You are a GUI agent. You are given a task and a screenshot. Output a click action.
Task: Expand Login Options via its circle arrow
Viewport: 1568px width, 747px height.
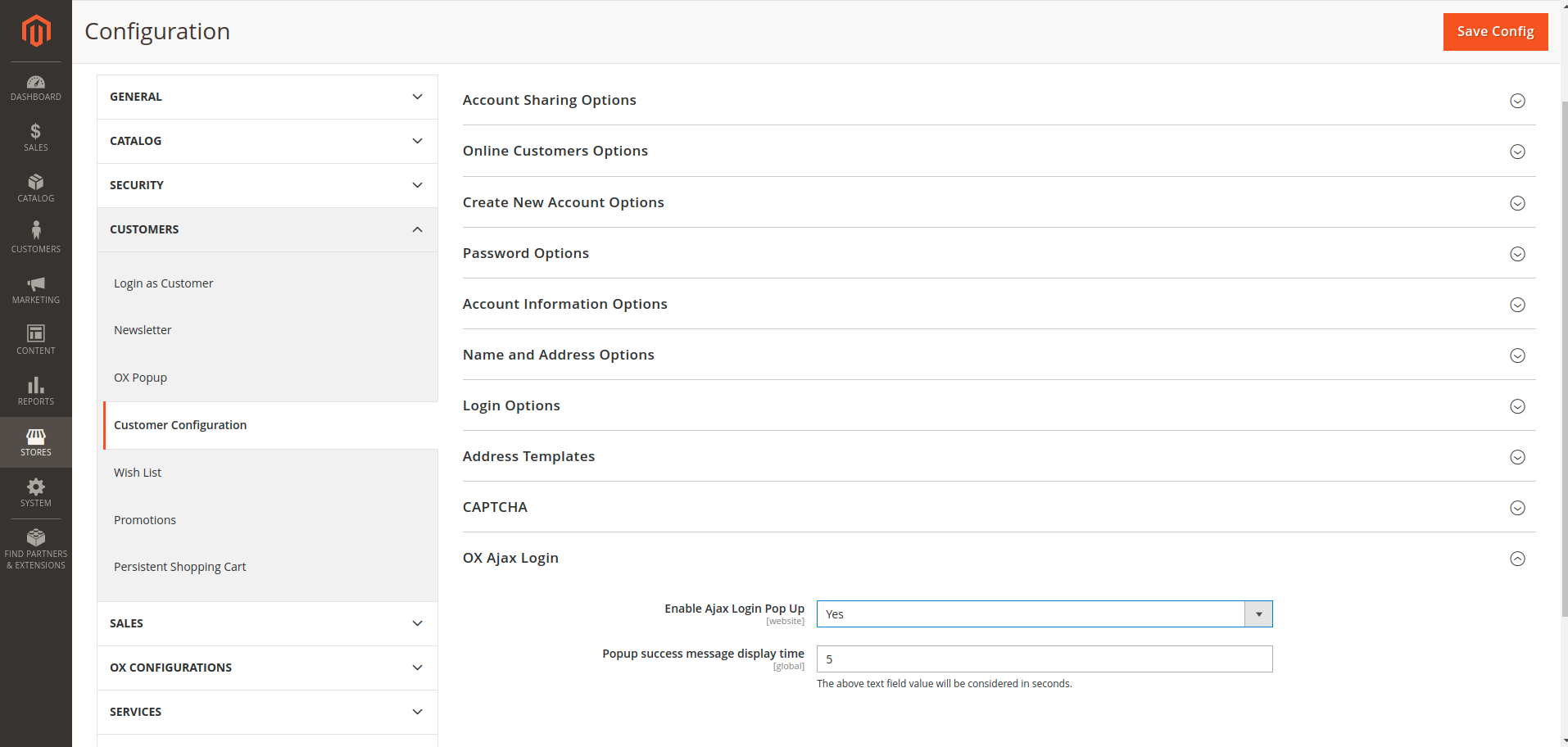tap(1517, 406)
